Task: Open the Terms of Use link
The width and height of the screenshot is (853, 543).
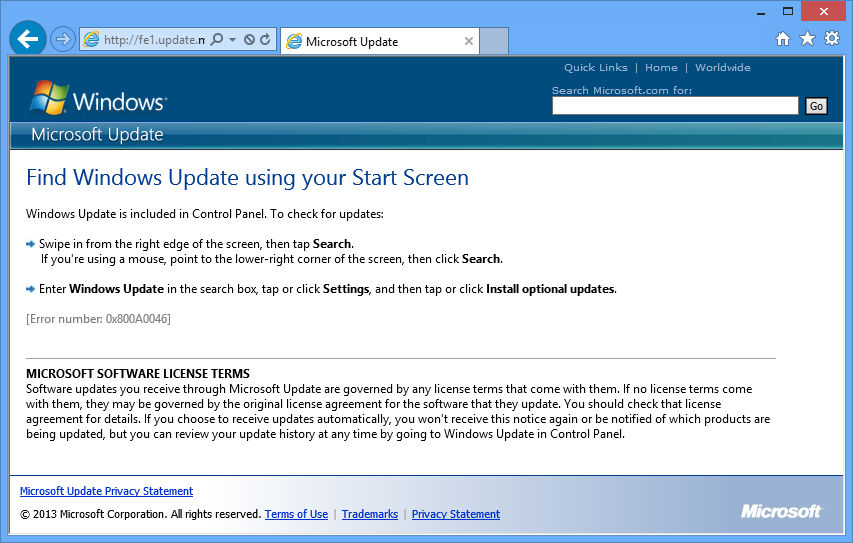Action: coord(296,514)
